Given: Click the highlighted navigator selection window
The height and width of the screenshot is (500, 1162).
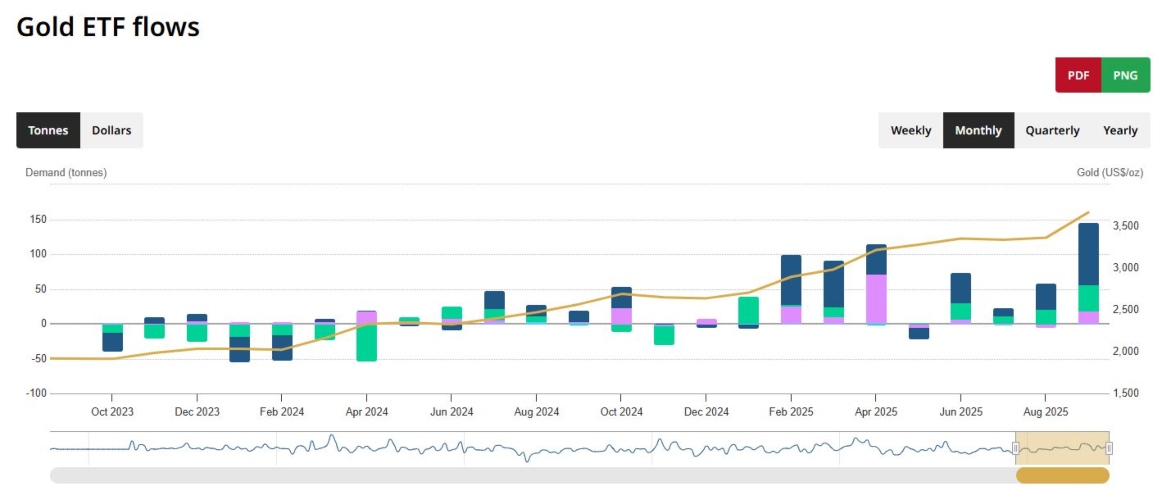Looking at the screenshot, I should [x=1062, y=440].
